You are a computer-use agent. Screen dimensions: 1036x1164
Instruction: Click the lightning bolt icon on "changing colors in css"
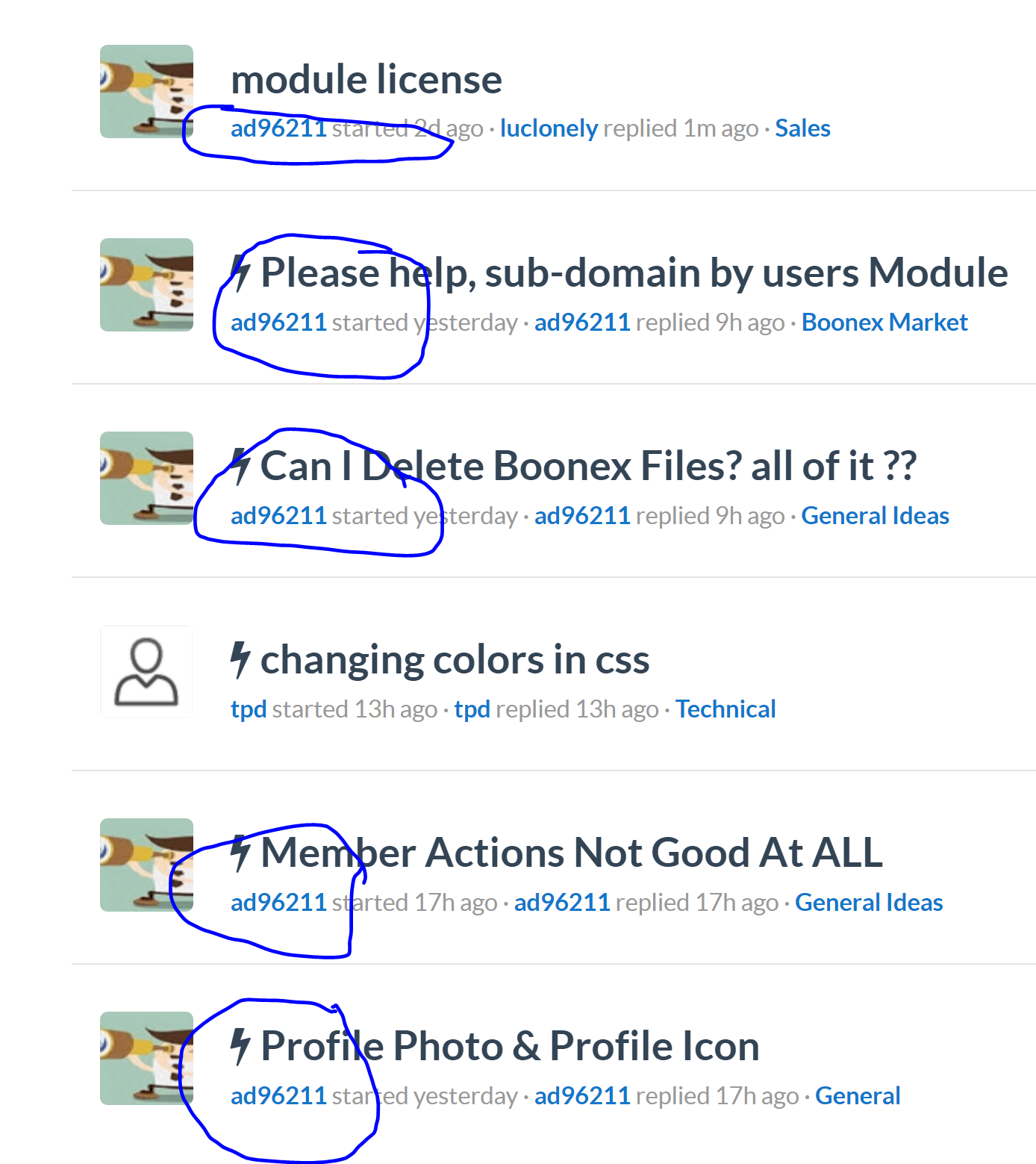[240, 660]
